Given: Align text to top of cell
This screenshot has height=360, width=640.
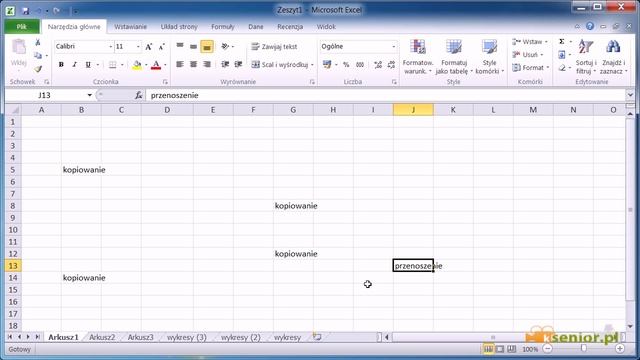Looking at the screenshot, I should click(x=180, y=46).
